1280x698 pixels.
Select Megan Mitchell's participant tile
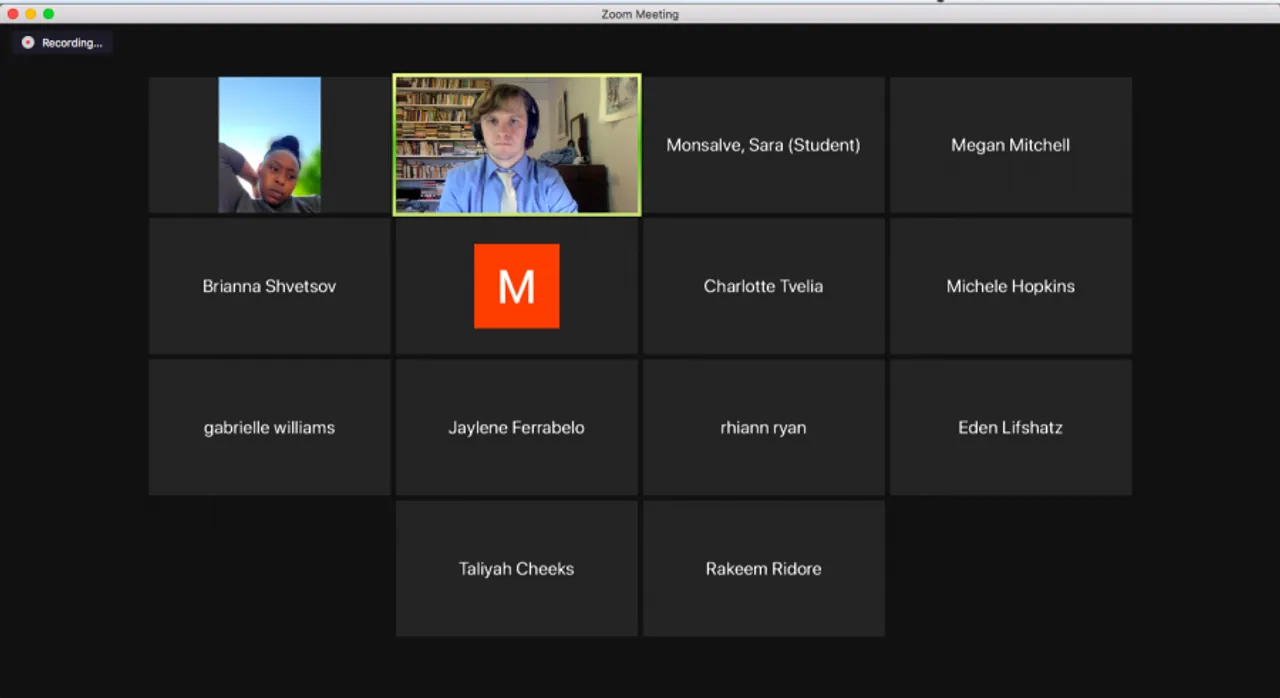(1010, 145)
